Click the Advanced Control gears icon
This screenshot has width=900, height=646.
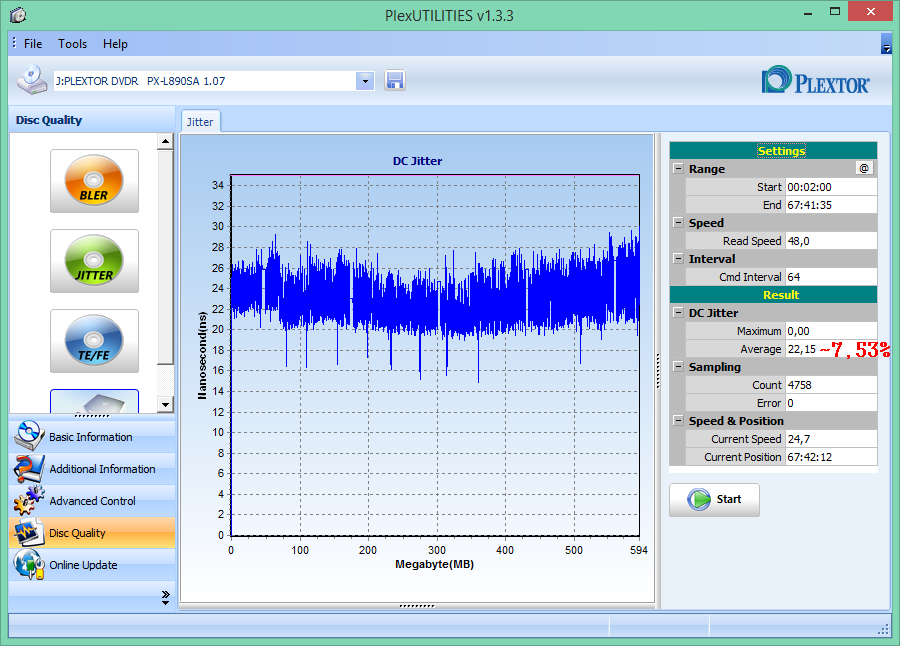[29, 500]
